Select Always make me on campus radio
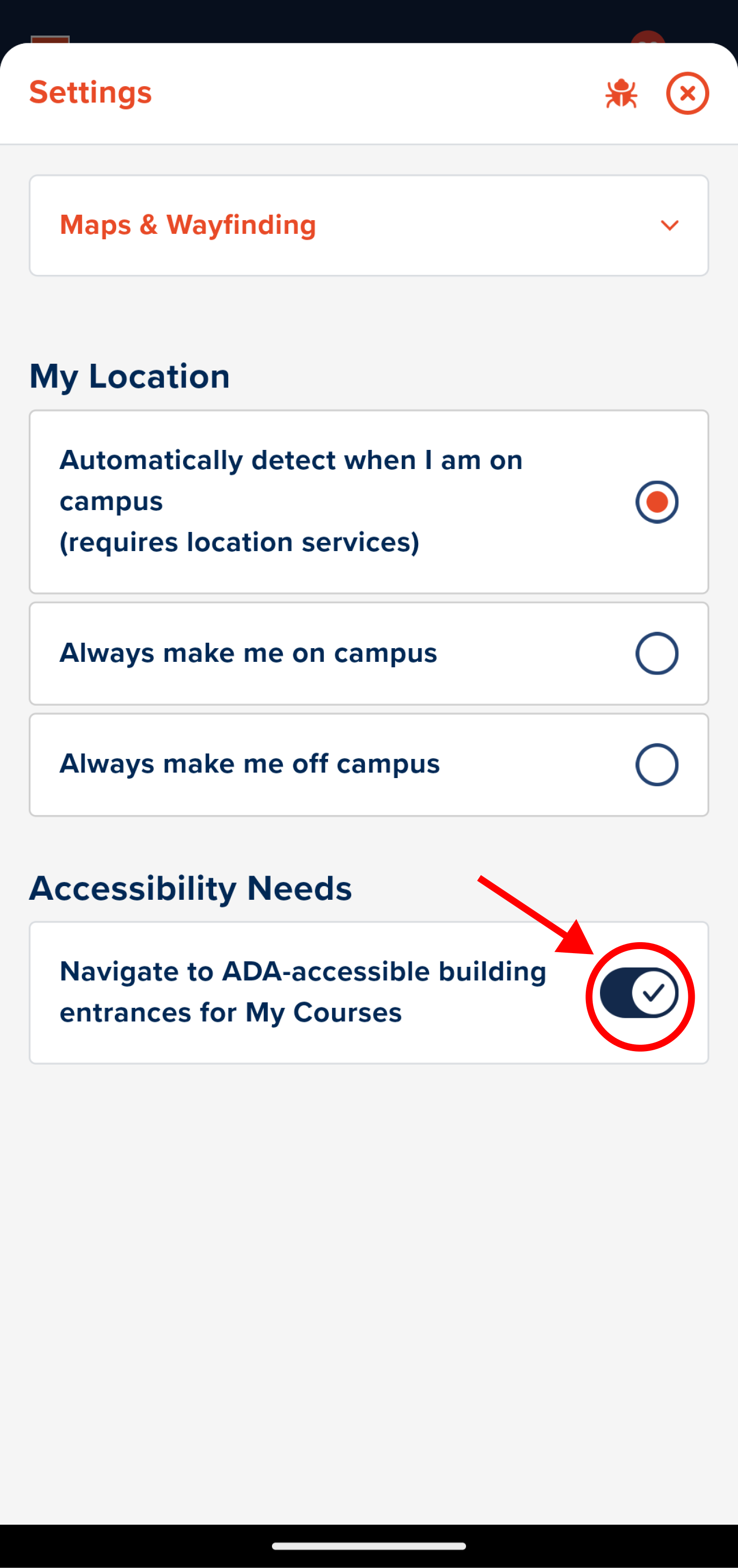The image size is (738, 1568). coord(656,653)
